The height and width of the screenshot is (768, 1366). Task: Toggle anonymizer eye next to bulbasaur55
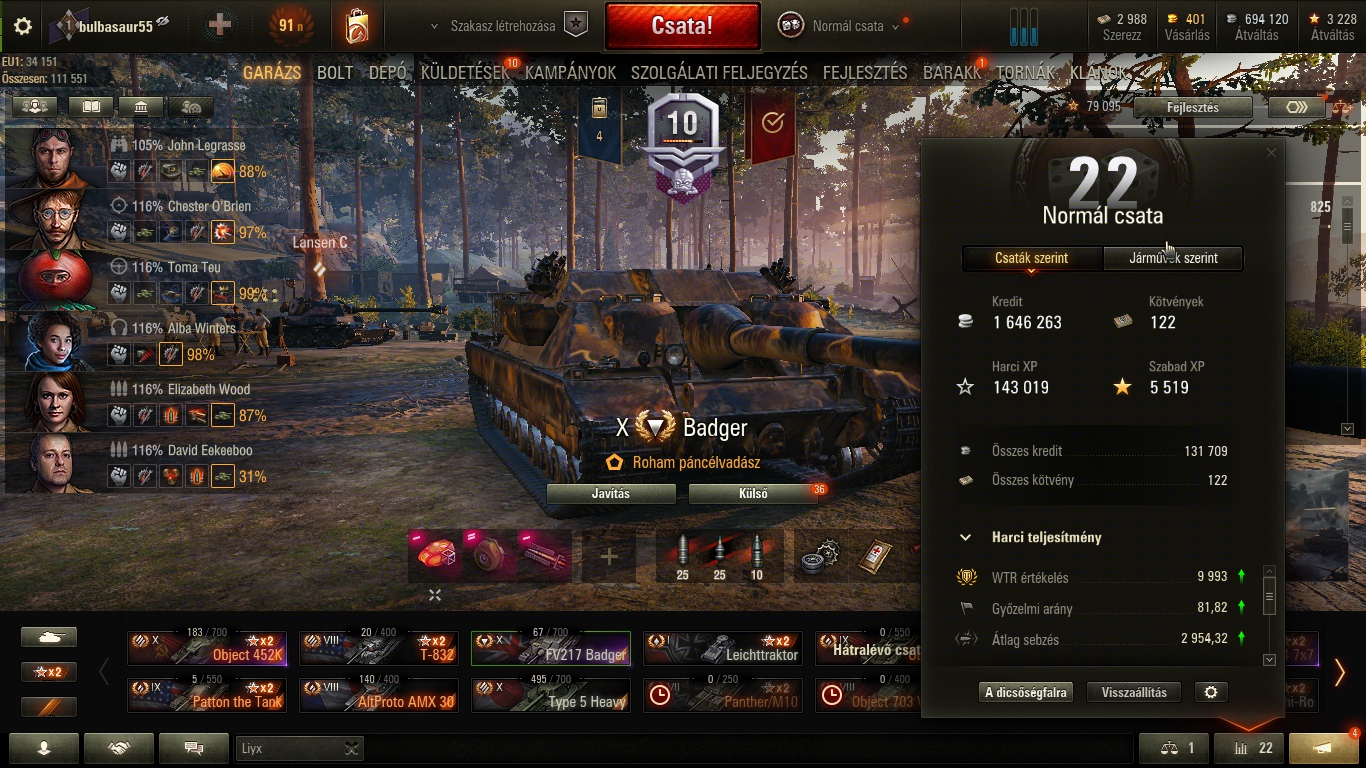tap(163, 21)
